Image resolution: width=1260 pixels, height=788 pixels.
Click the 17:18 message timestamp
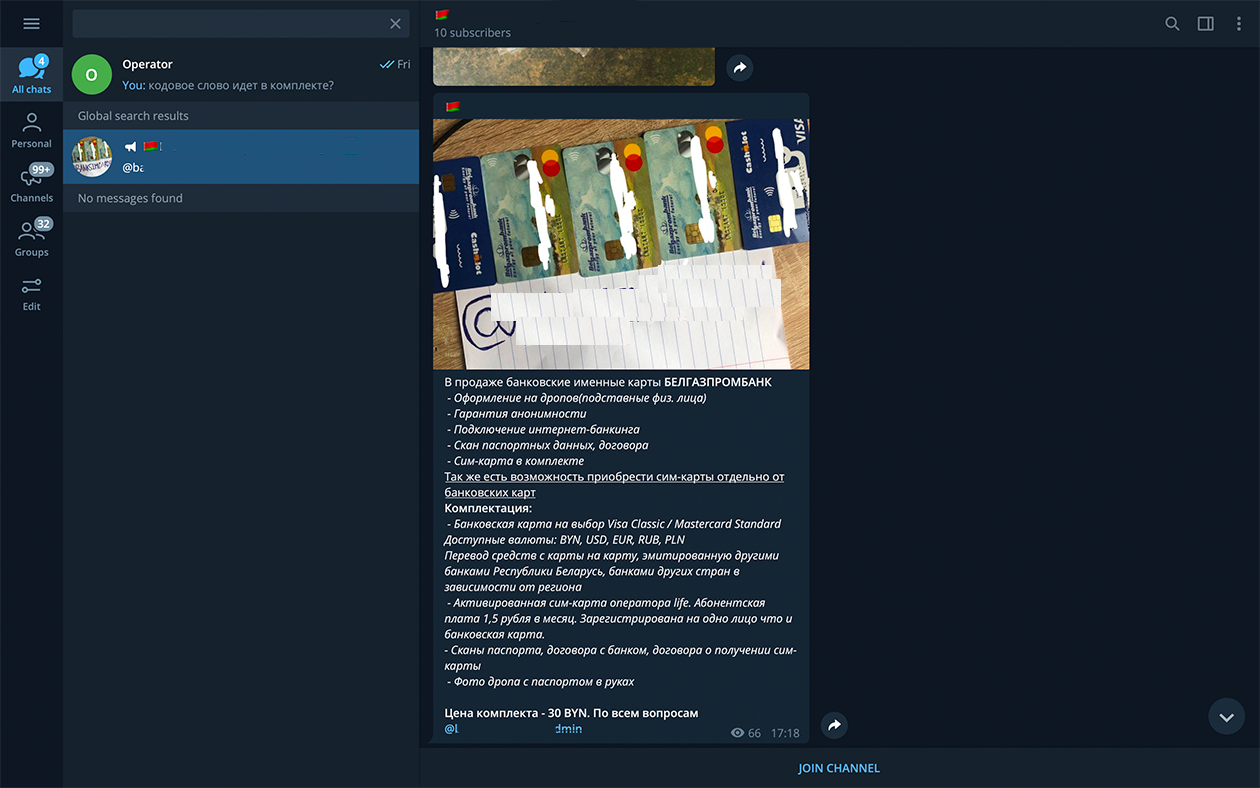tap(786, 733)
